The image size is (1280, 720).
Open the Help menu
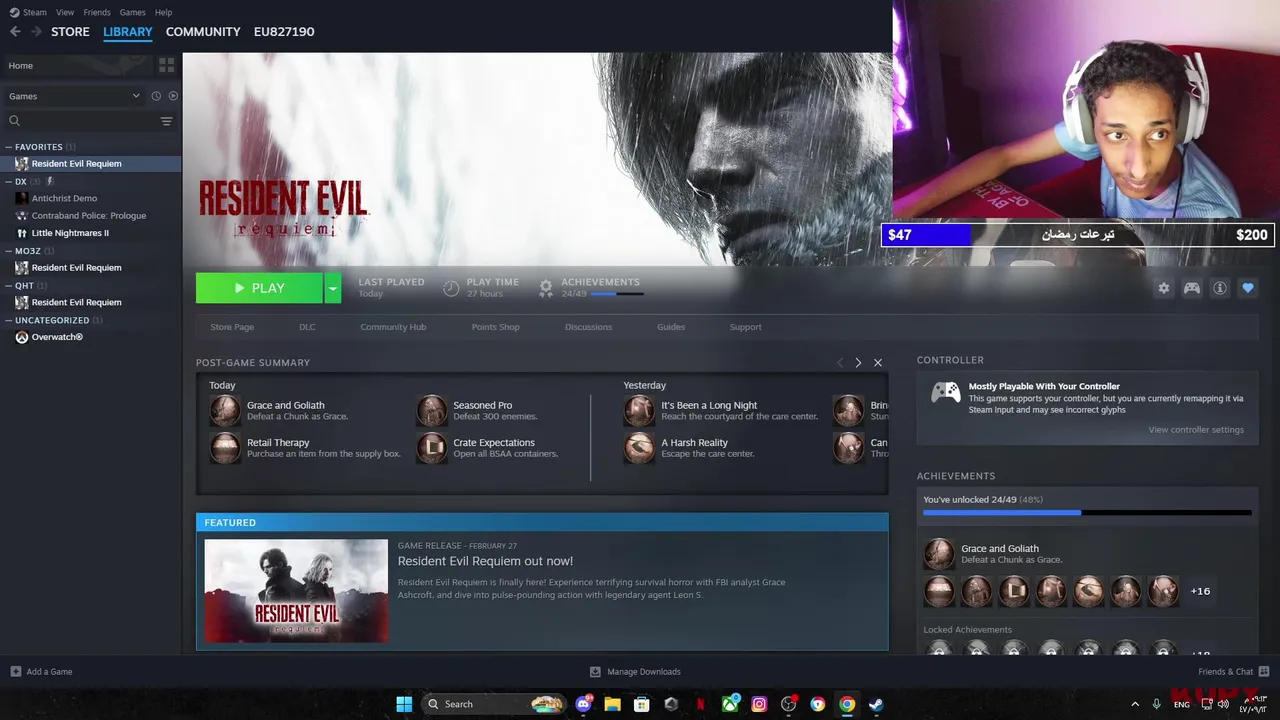tap(163, 12)
